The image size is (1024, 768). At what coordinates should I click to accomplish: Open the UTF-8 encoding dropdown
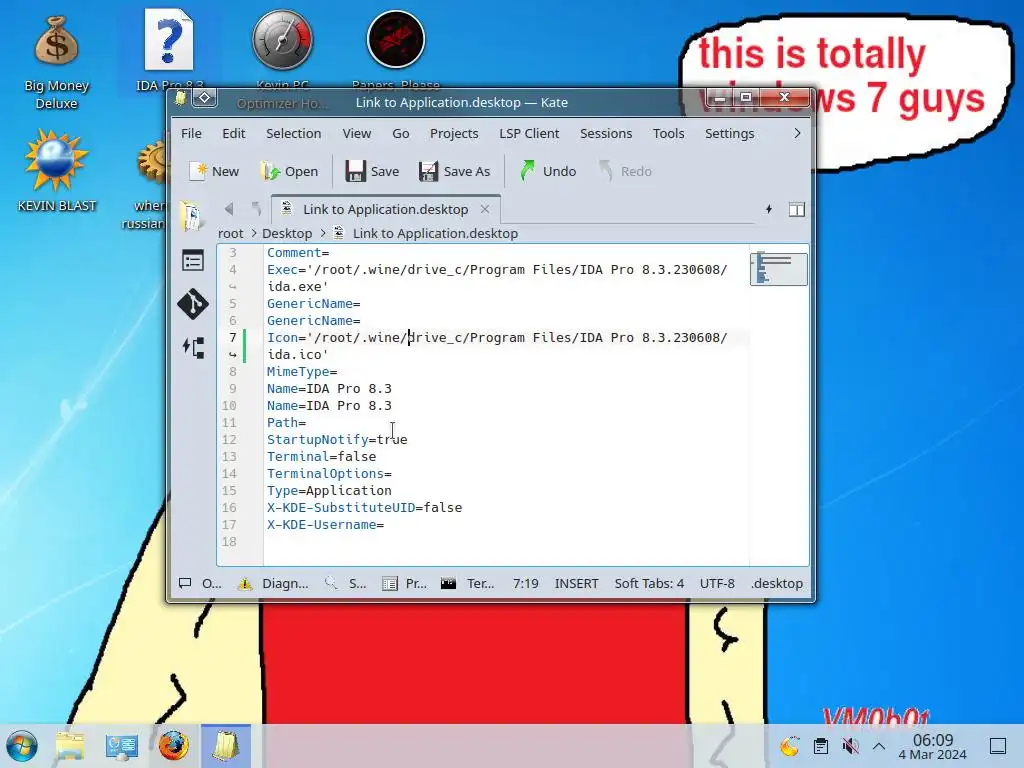tap(717, 583)
